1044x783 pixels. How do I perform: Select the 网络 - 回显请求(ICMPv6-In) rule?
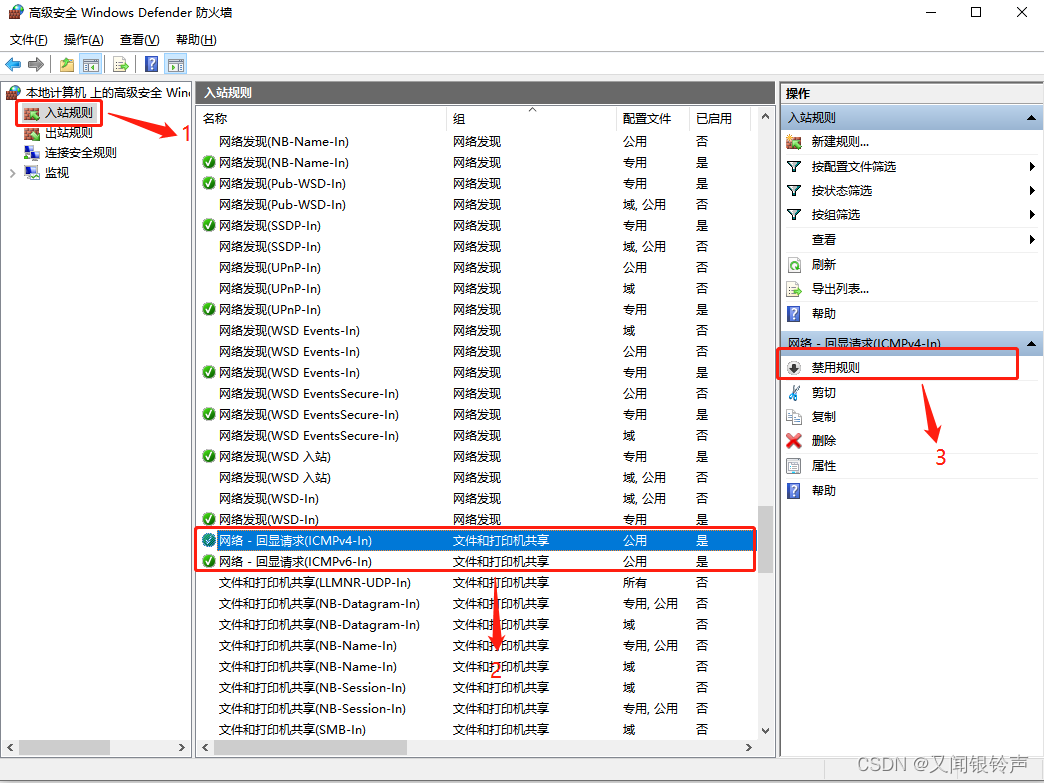pyautogui.click(x=295, y=562)
